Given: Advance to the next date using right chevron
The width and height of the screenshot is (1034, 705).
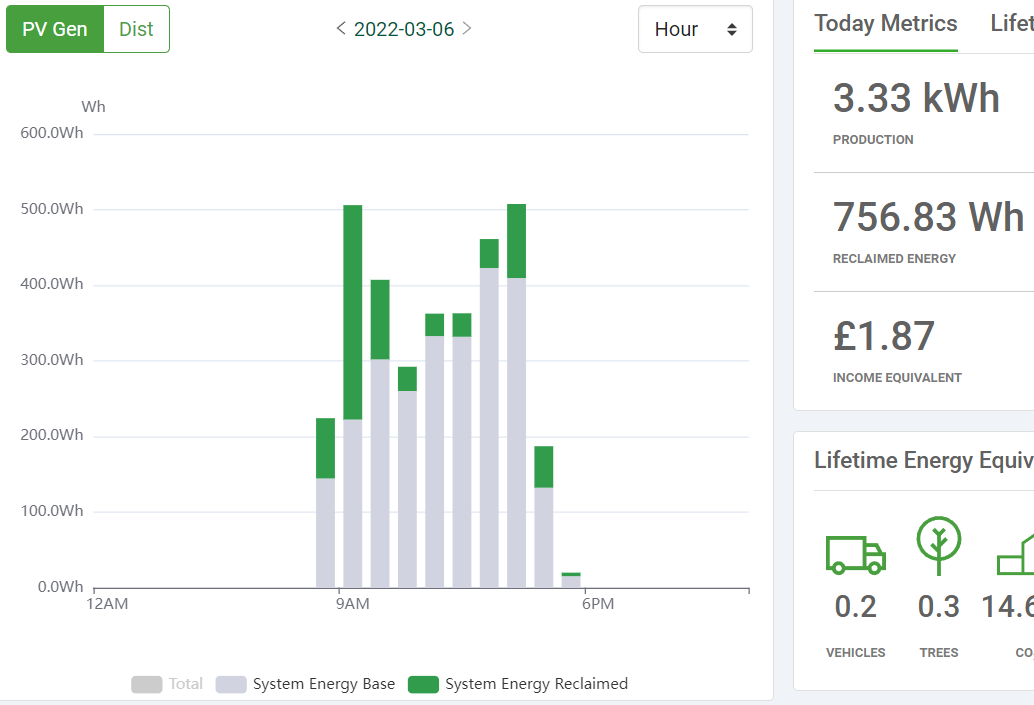Looking at the screenshot, I should pyautogui.click(x=467, y=28).
